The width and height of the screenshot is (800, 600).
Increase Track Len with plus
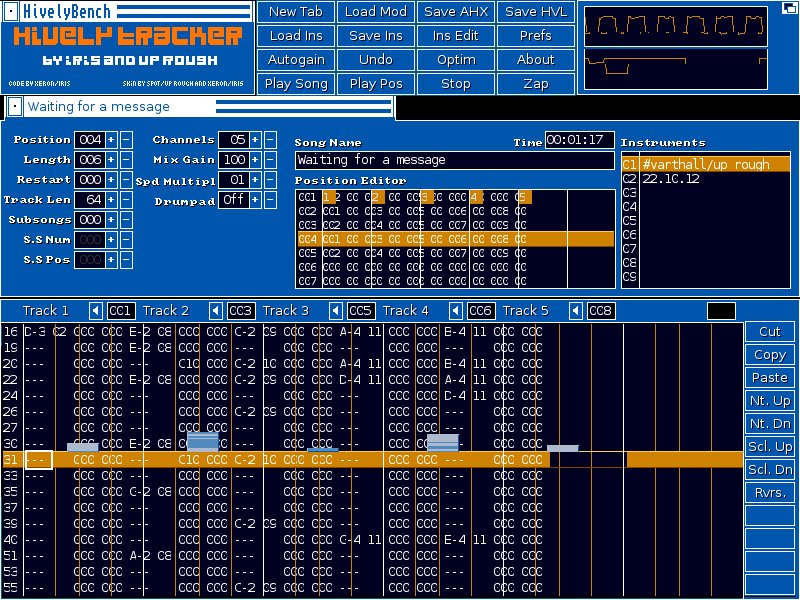(x=111, y=199)
